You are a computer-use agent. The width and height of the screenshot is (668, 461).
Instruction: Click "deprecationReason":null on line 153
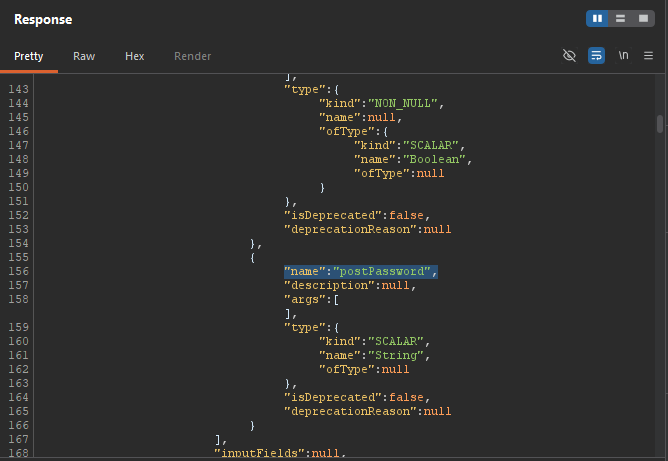coord(368,229)
